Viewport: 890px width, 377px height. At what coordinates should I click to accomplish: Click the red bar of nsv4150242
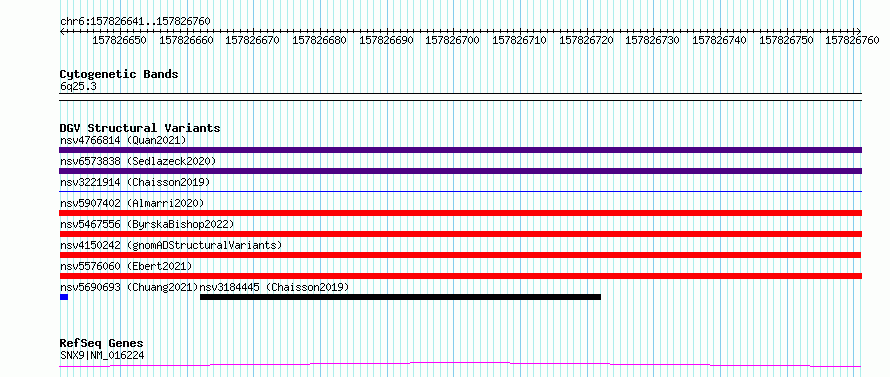460,255
